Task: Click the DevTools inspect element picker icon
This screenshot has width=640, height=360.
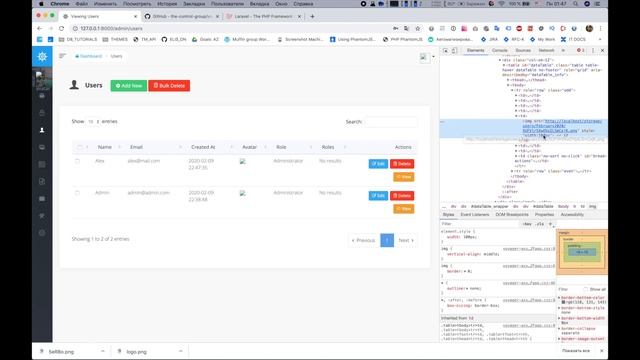Action: coord(446,51)
